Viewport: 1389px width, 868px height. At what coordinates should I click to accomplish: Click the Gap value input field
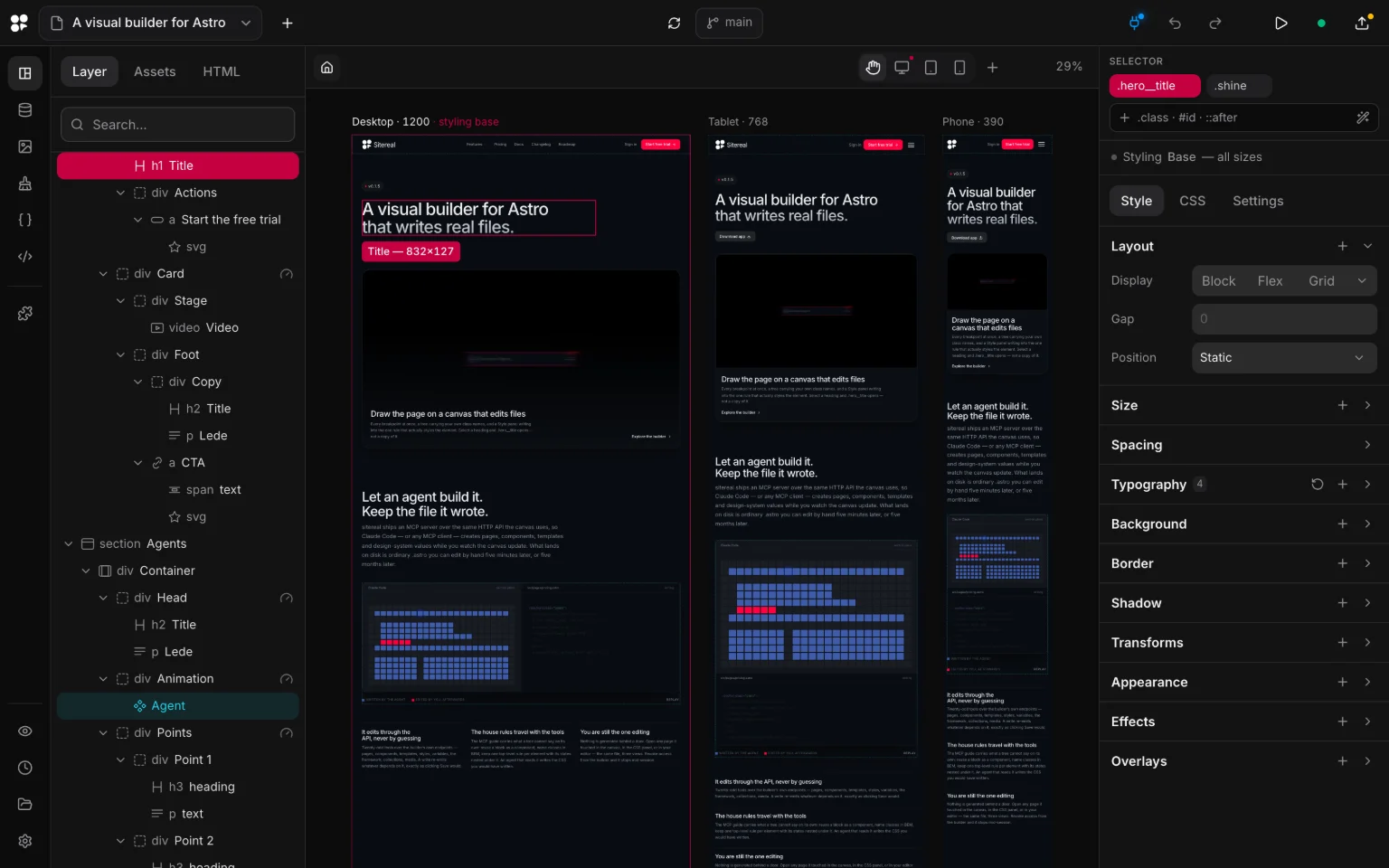point(1284,319)
